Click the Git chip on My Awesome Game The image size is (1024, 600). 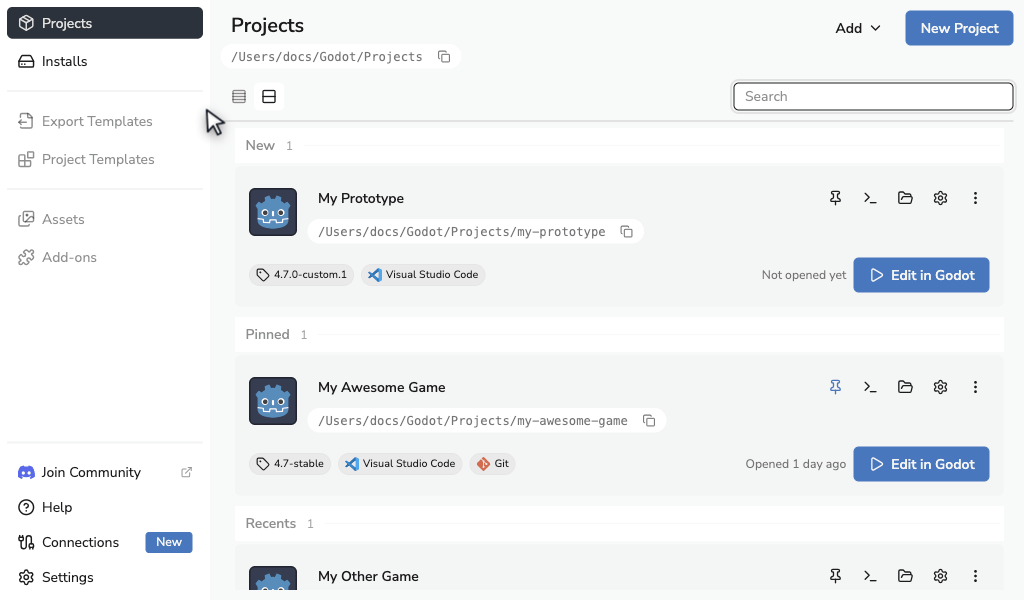tap(492, 464)
